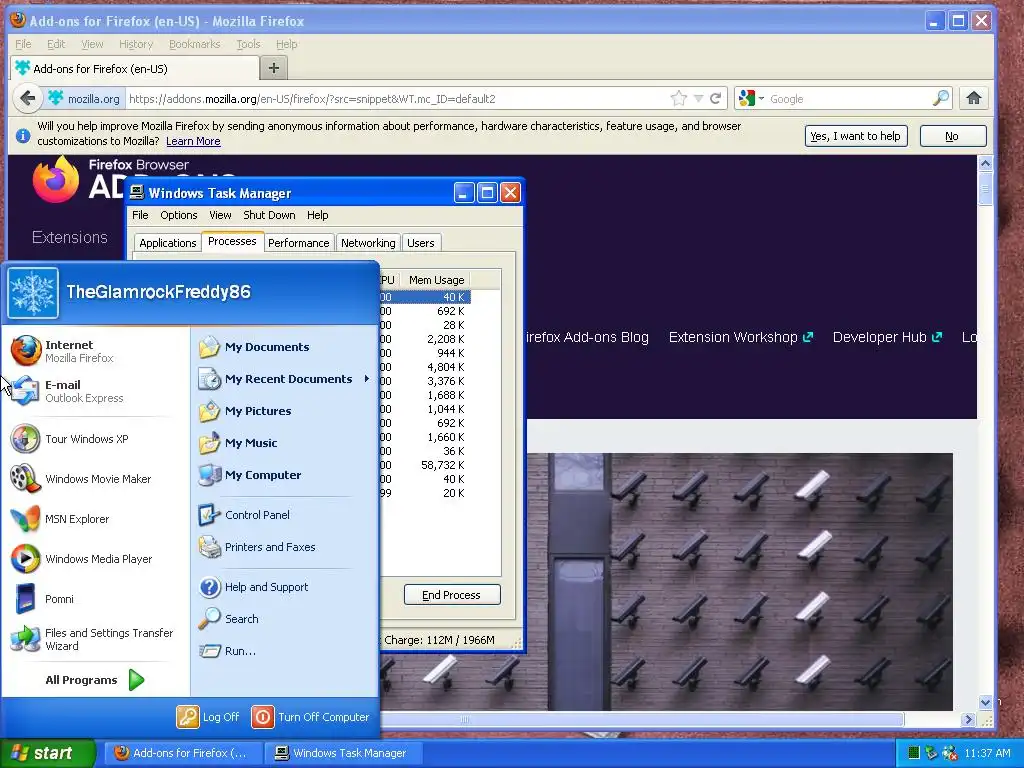The image size is (1024, 768).
Task: Open URL history dropdown arrow
Action: coord(698,99)
